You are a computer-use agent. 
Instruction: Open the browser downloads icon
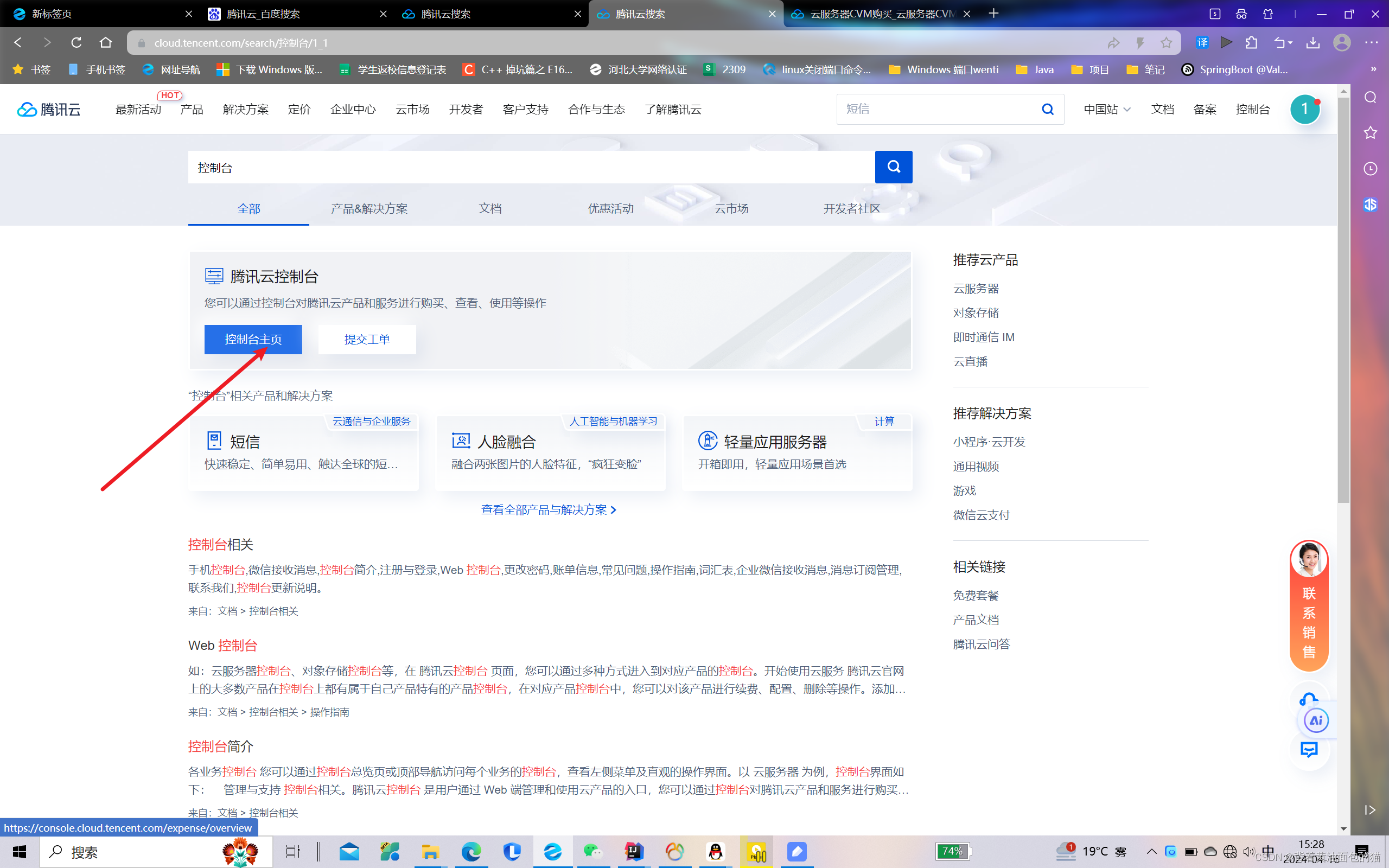(x=1312, y=42)
